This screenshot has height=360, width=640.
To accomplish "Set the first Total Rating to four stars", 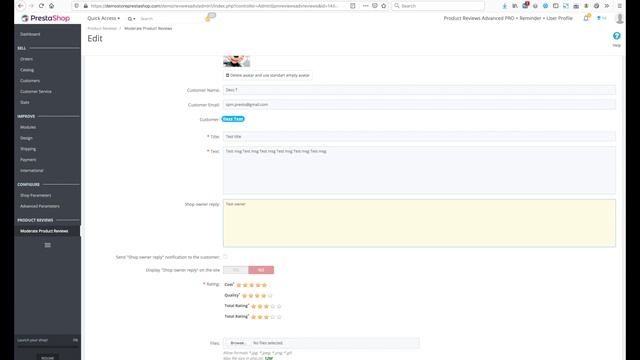I will point(273,306).
